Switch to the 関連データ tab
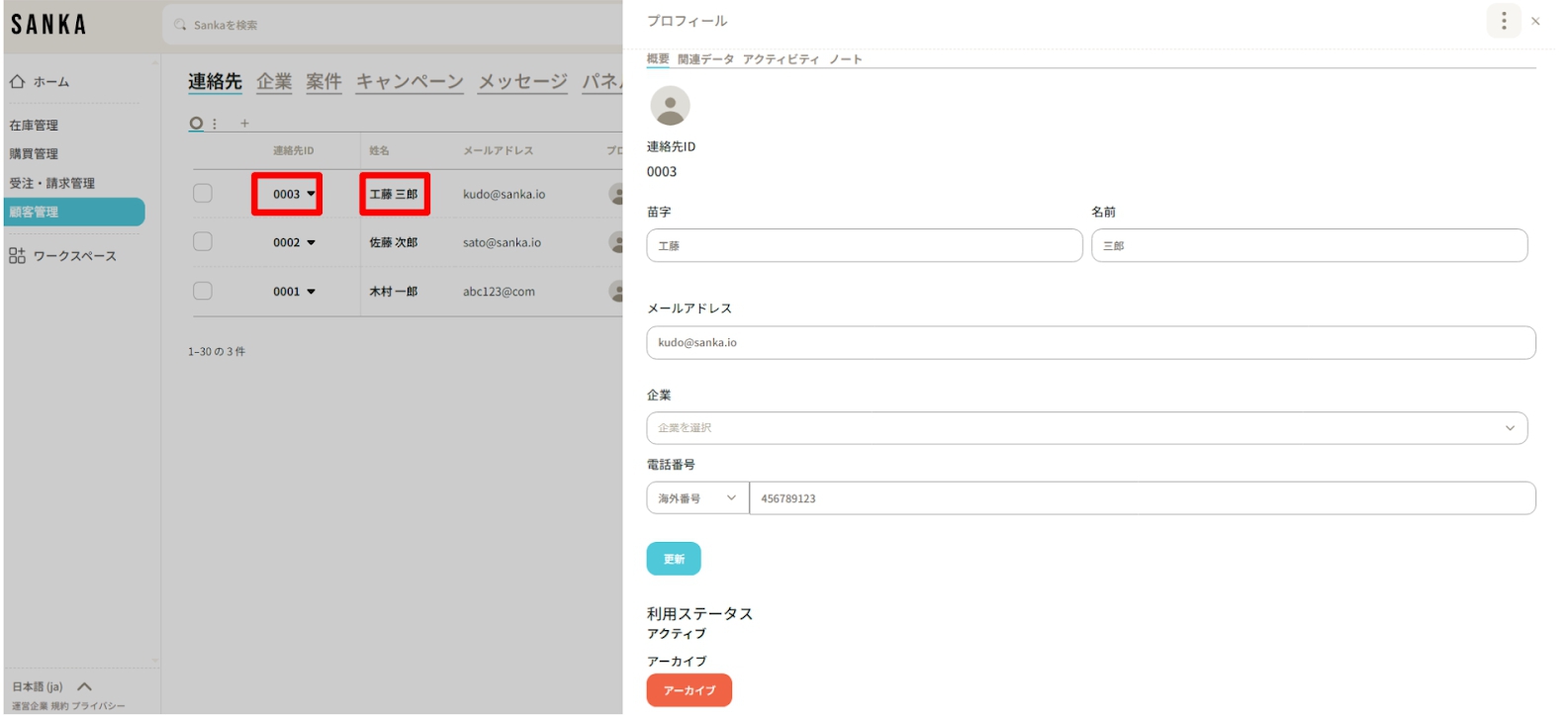 pos(705,59)
